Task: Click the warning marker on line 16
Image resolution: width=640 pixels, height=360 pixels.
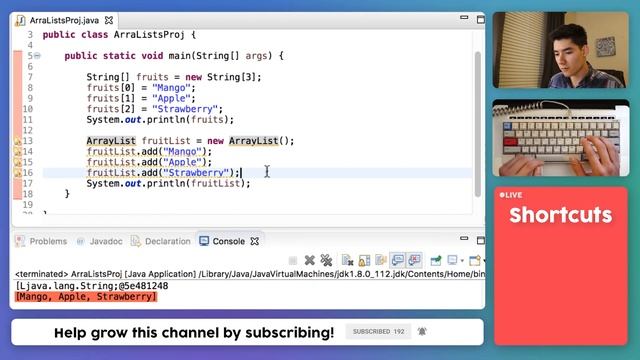Action: tap(18, 173)
